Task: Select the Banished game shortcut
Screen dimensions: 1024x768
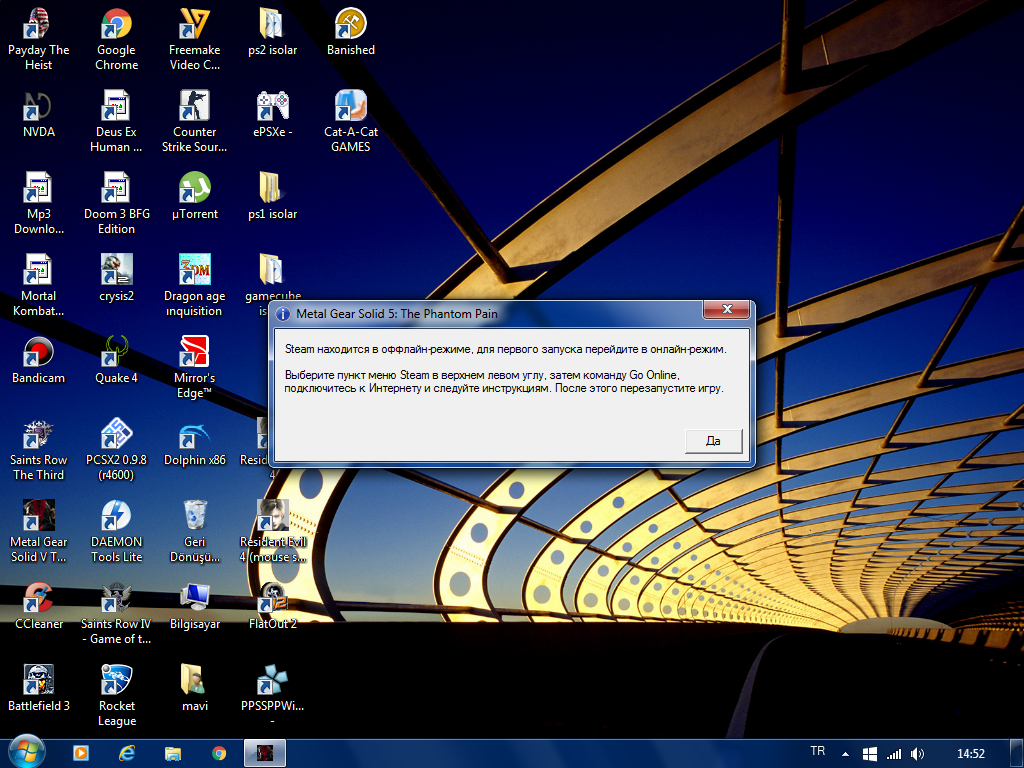Action: [x=351, y=32]
